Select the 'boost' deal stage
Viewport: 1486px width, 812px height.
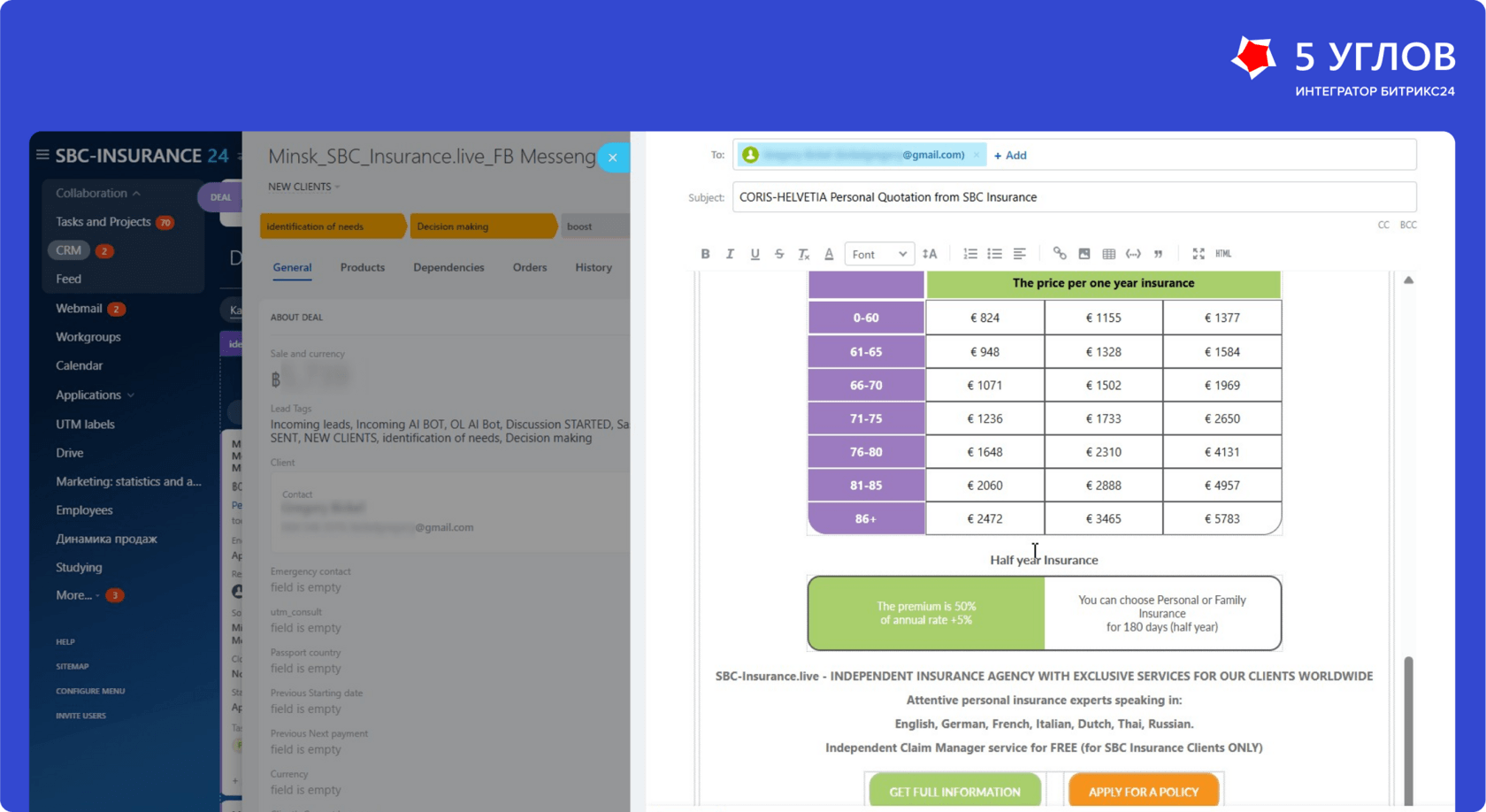[595, 226]
